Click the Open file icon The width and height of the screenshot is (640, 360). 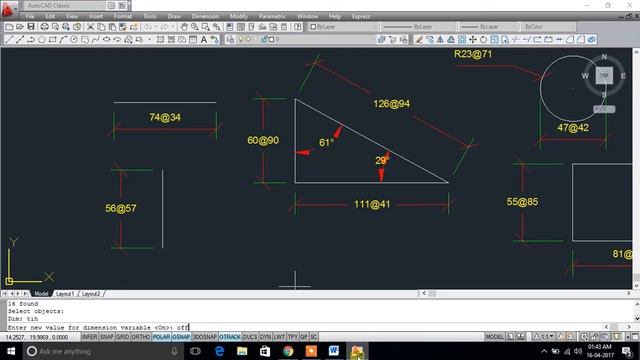coord(20,27)
